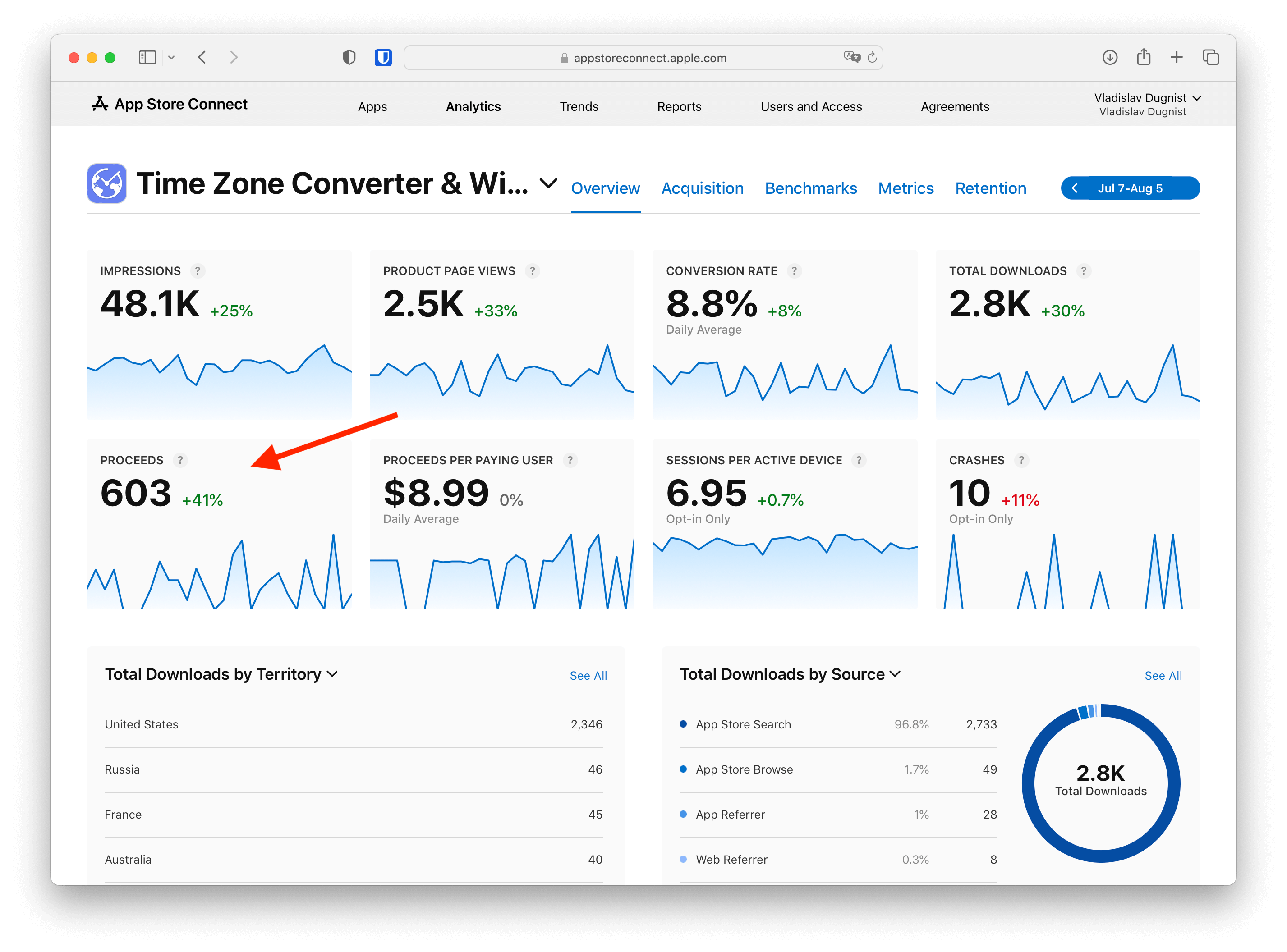
Task: Switch to the Retention tab
Action: coord(990,188)
